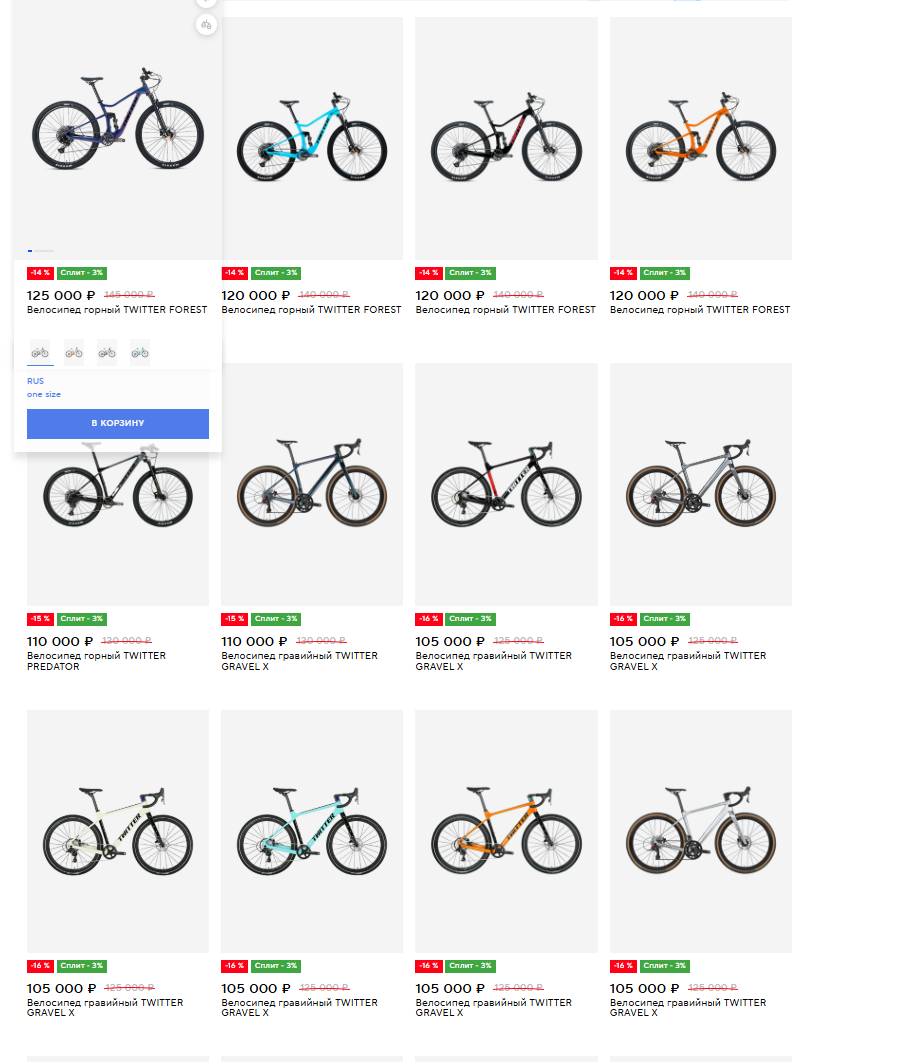Open the orange GRAVEL X gravel bike image
This screenshot has width=924, height=1062.
506,831
